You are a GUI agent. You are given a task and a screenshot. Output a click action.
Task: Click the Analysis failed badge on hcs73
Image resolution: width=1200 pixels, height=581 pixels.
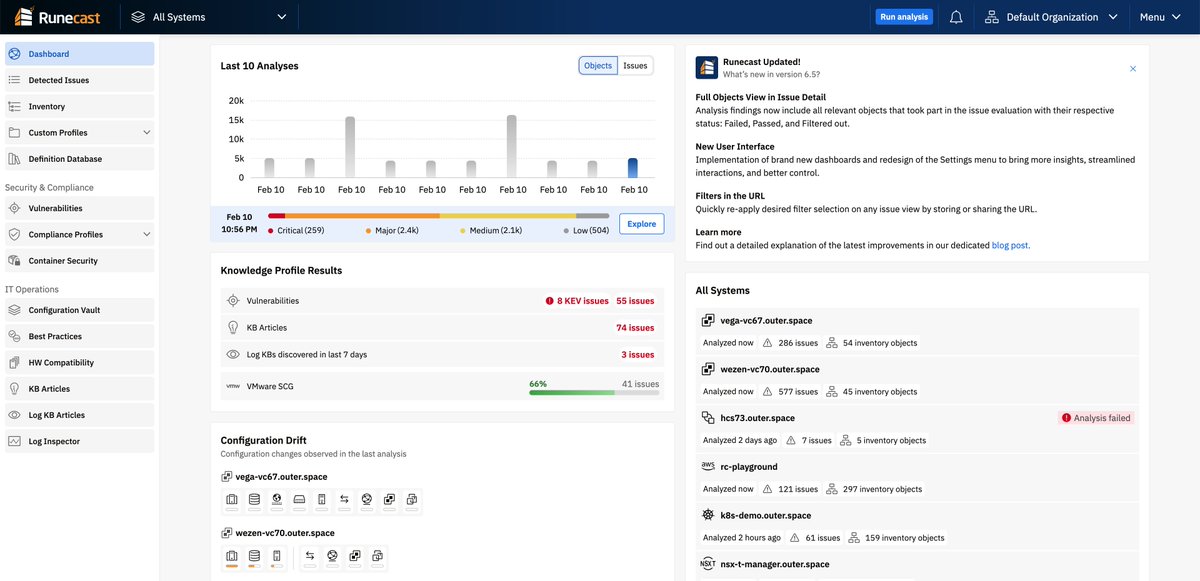click(1096, 418)
